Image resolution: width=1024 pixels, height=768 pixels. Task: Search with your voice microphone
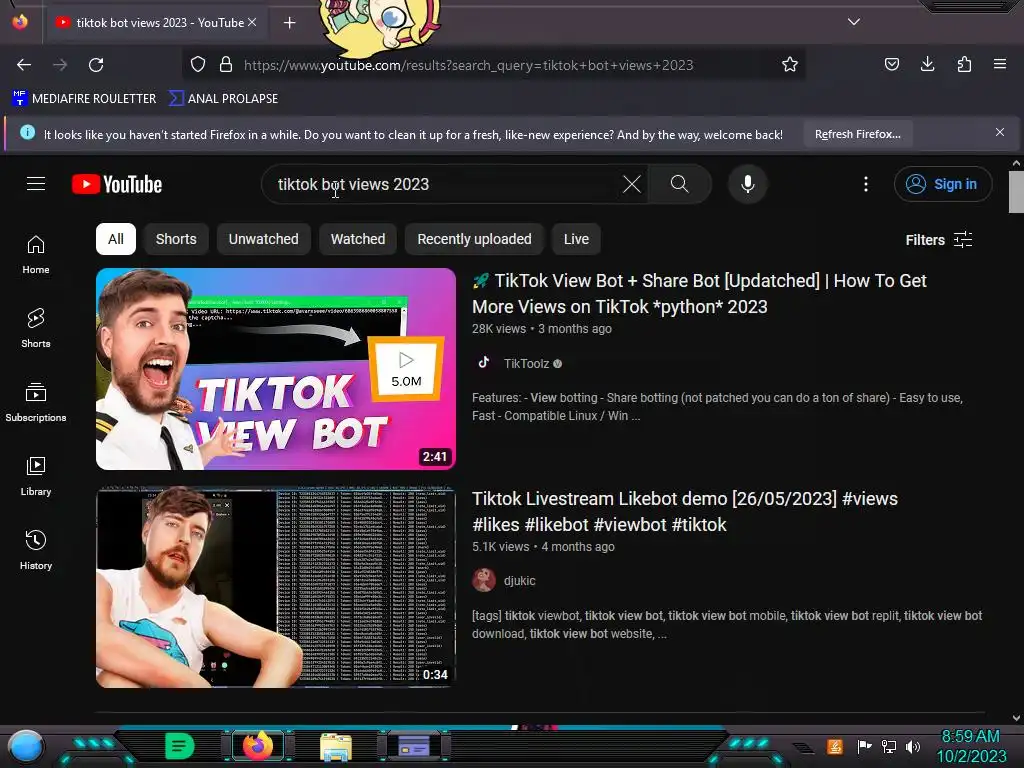point(748,184)
